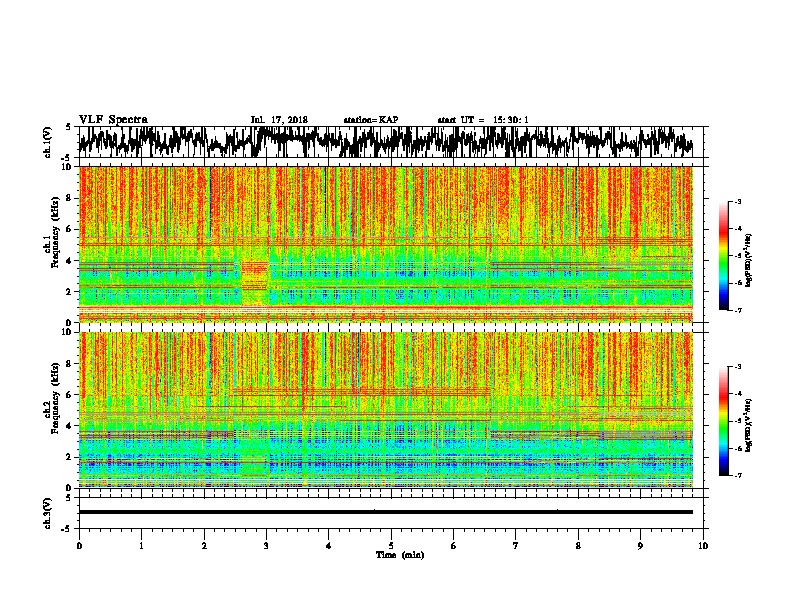
Task: Click the "start UT = 15:30:1" text
Action: (483, 120)
